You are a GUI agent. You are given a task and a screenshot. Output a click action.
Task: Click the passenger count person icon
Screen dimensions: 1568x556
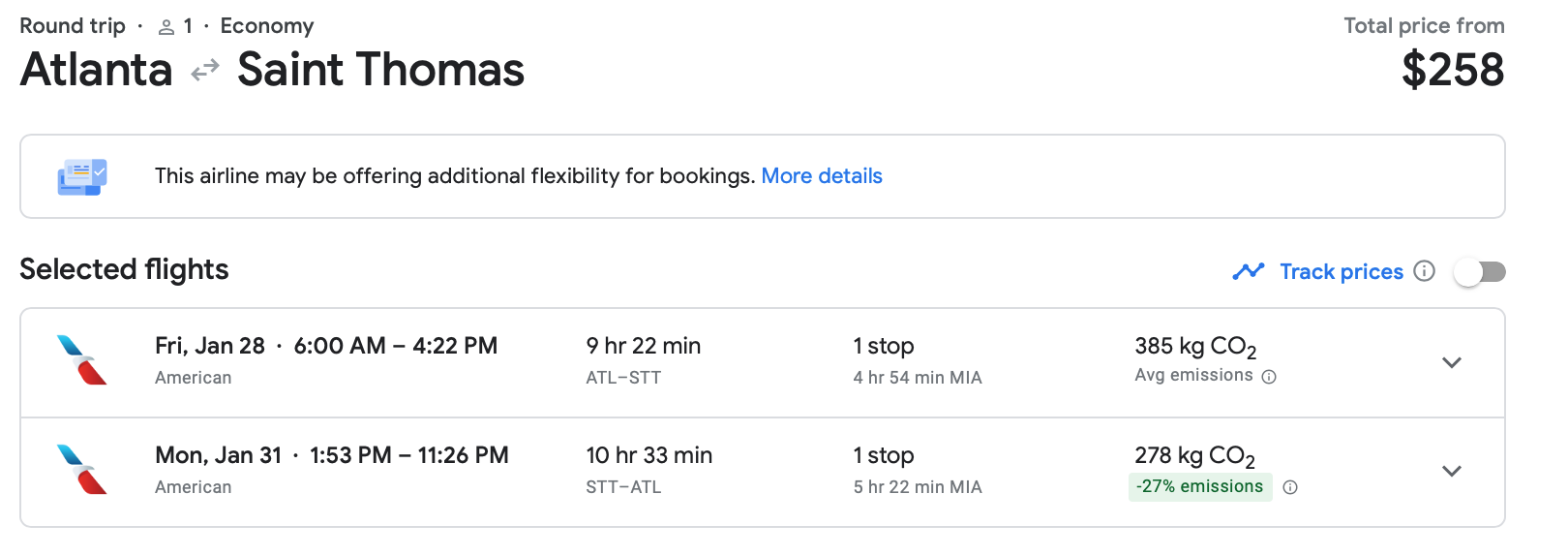tap(166, 27)
